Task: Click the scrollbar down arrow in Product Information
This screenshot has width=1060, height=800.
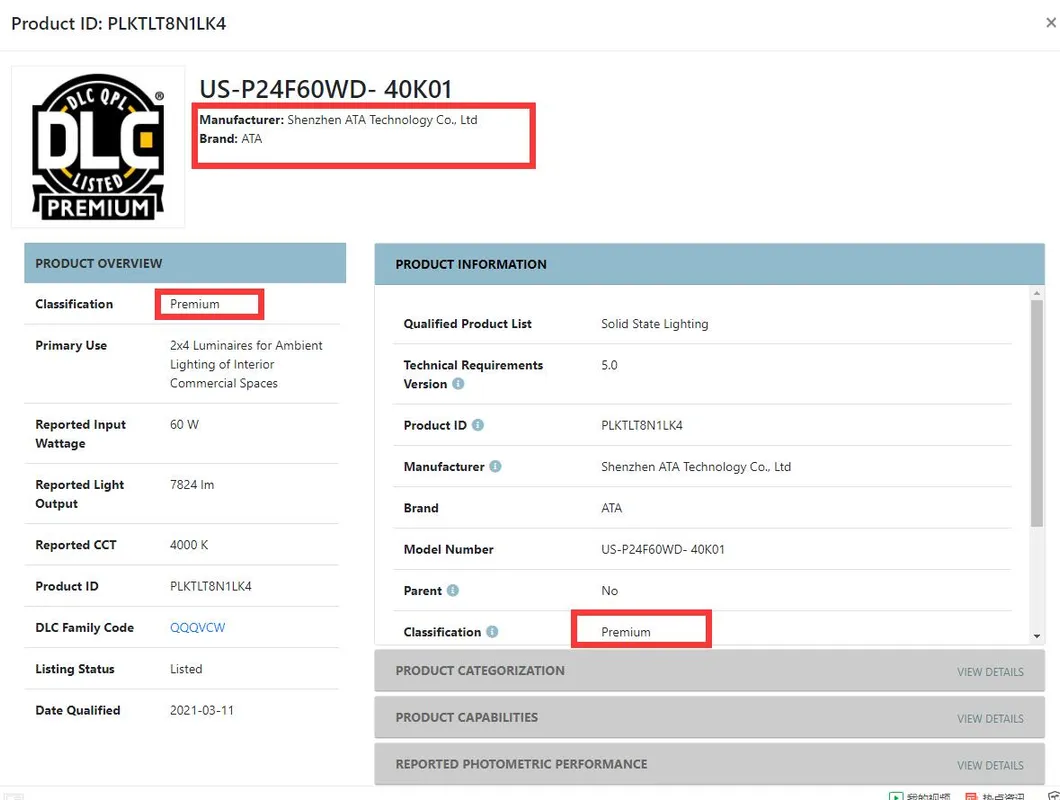Action: pyautogui.click(x=1037, y=636)
